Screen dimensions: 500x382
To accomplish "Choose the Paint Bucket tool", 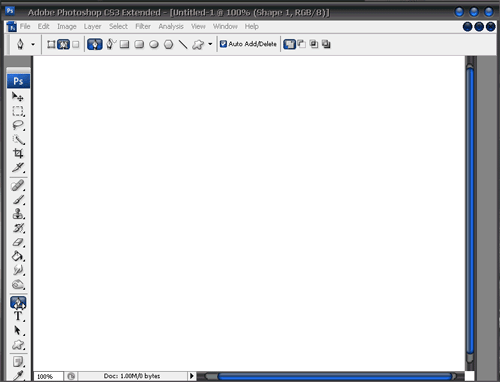I will 18,256.
